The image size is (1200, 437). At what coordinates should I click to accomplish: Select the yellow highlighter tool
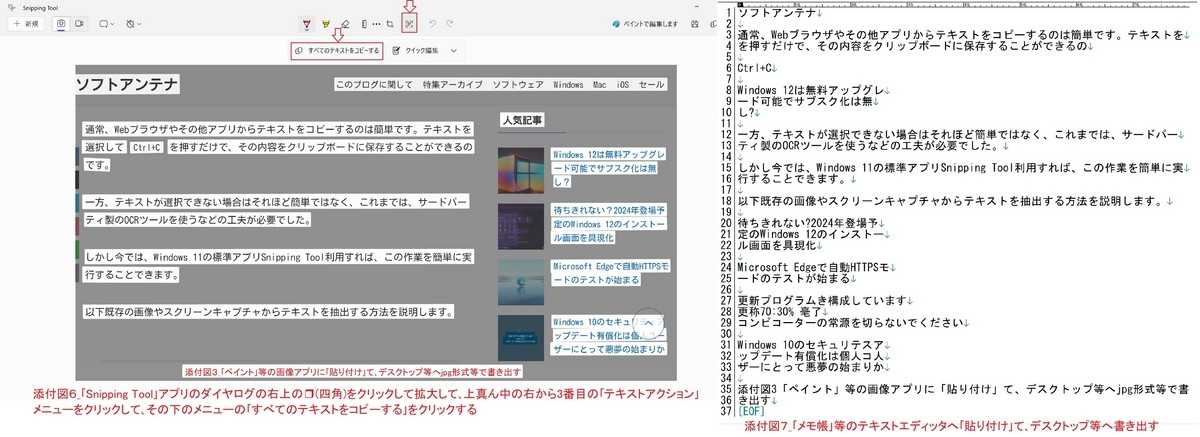(x=325, y=23)
